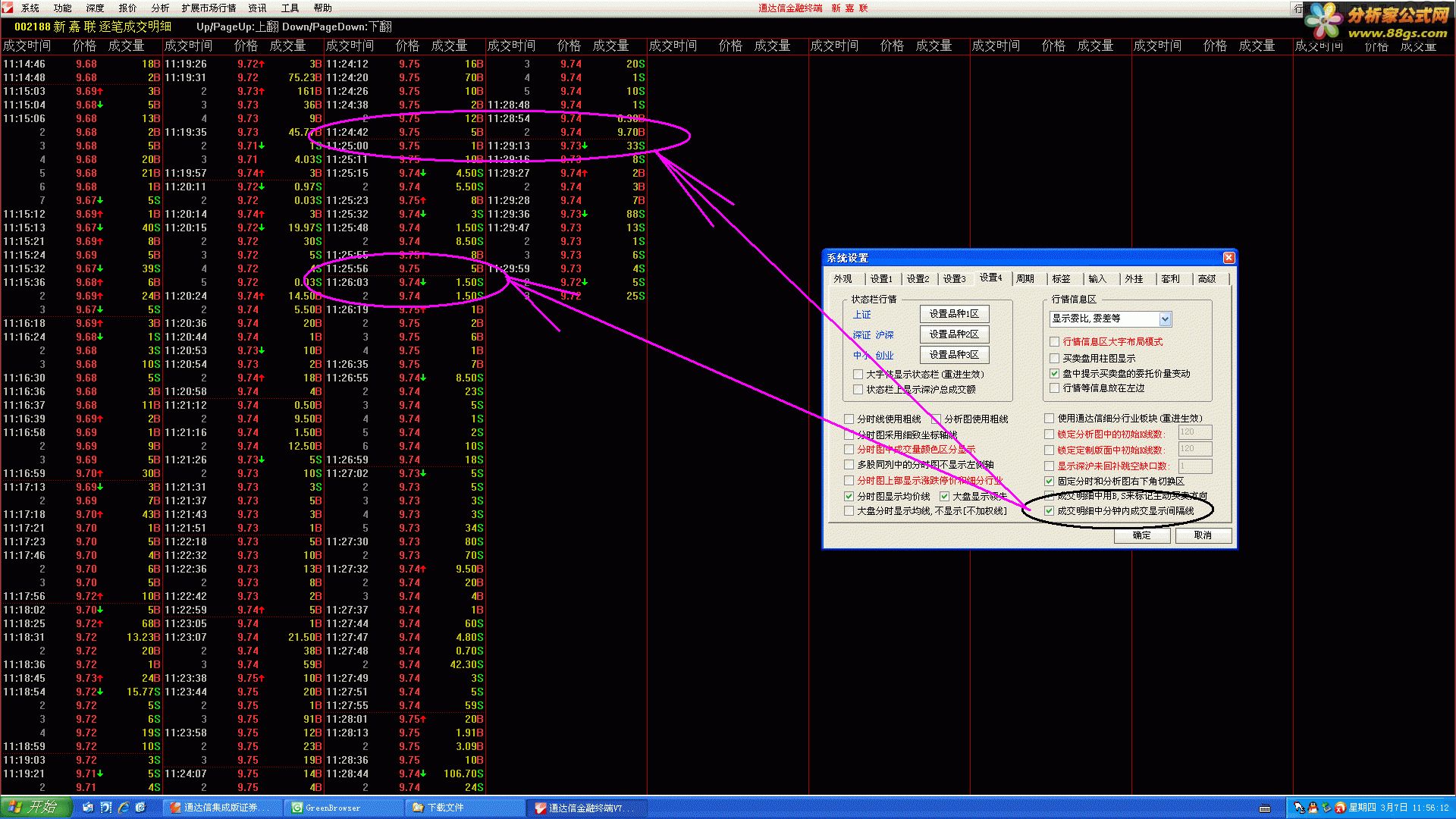Switch to the 周期 tab
1456x819 pixels.
(x=1025, y=279)
